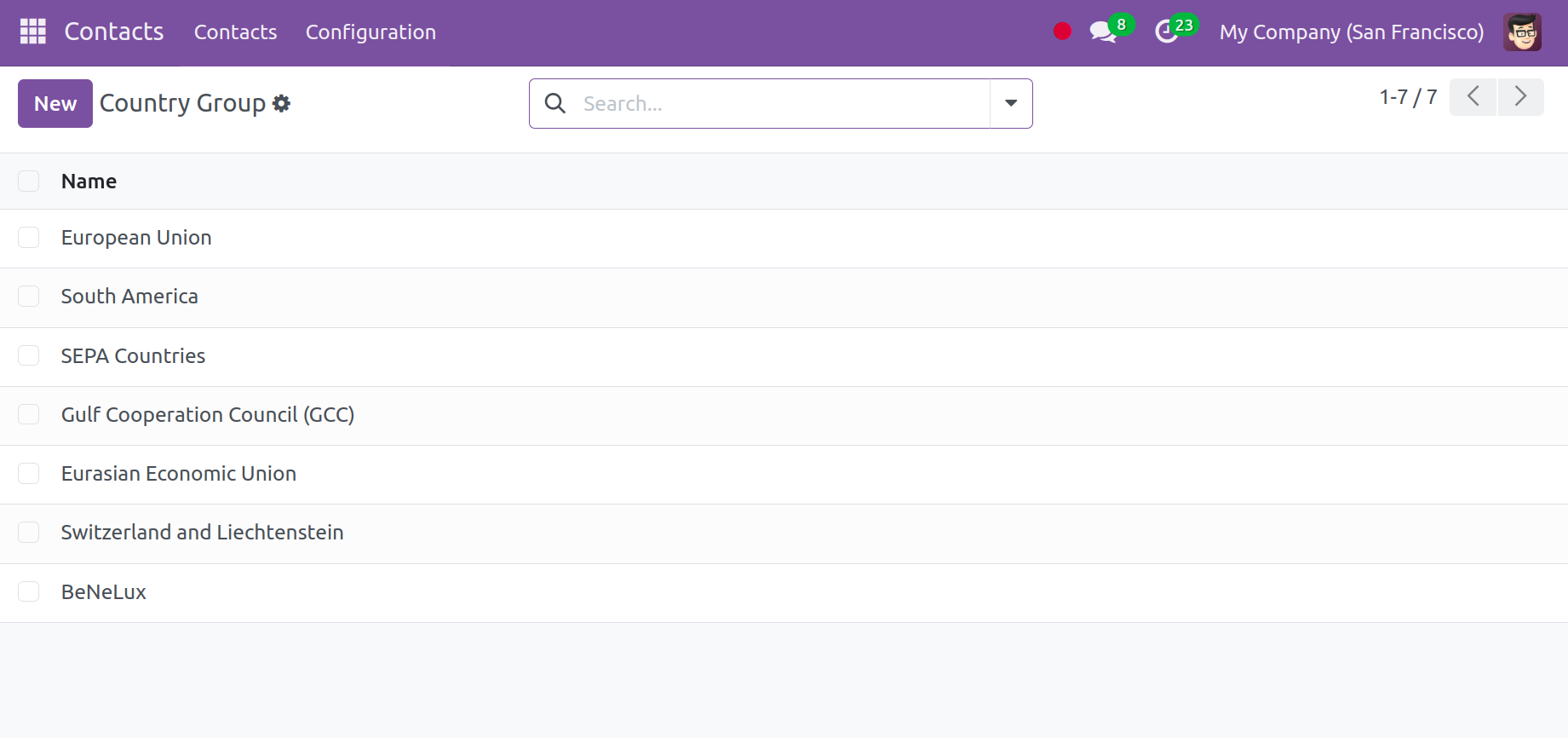Open the company switcher My Company (San Francisco)
Screen dimensions: 1568x738
click(x=1352, y=32)
